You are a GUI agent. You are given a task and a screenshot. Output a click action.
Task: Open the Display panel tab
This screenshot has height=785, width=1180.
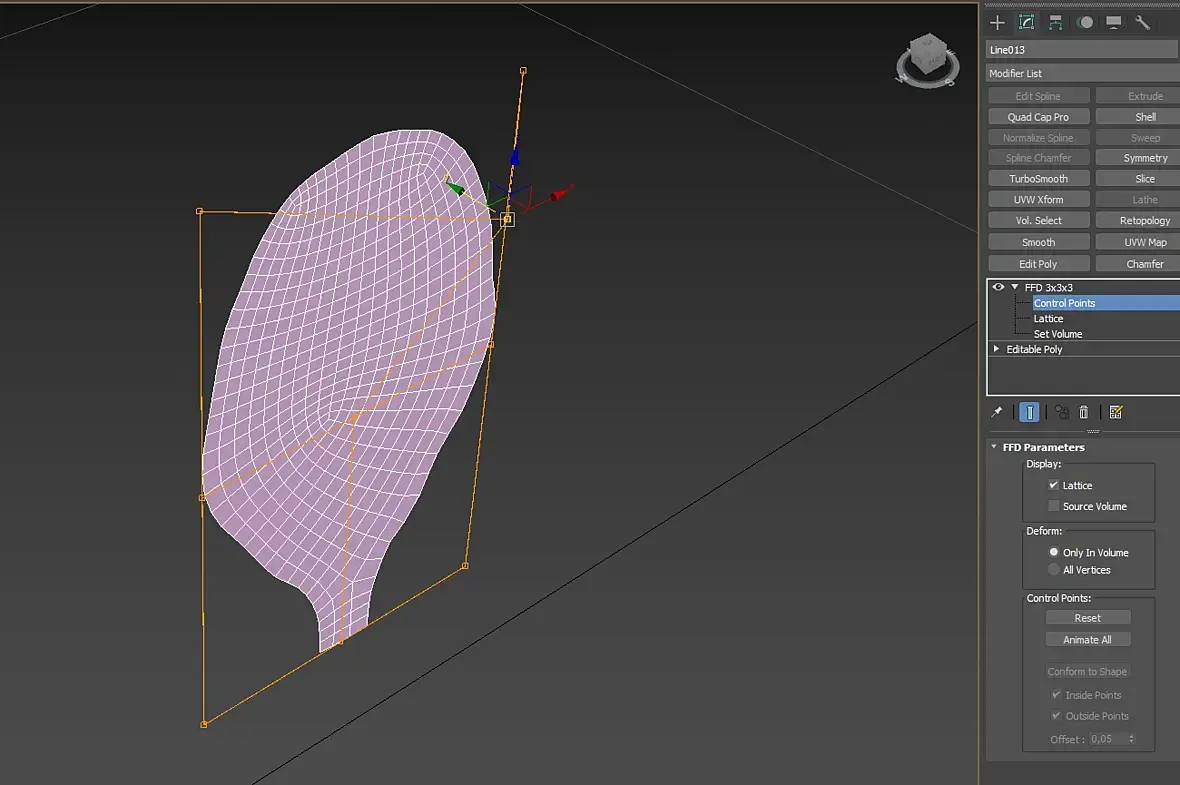1114,23
